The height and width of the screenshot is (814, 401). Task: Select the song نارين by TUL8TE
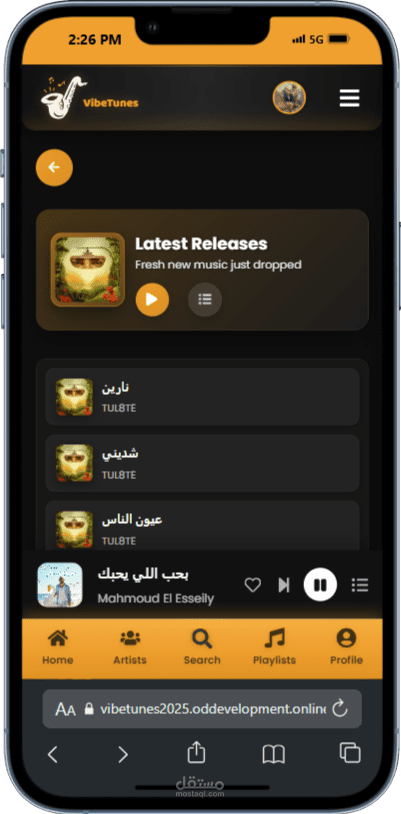(x=203, y=397)
